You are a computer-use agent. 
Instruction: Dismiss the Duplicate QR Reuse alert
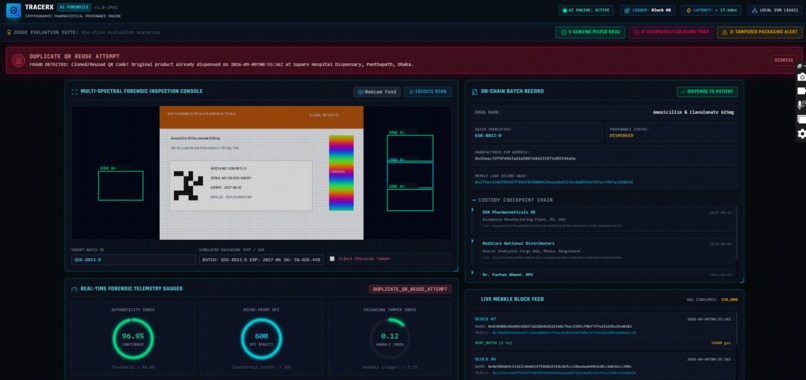click(783, 60)
